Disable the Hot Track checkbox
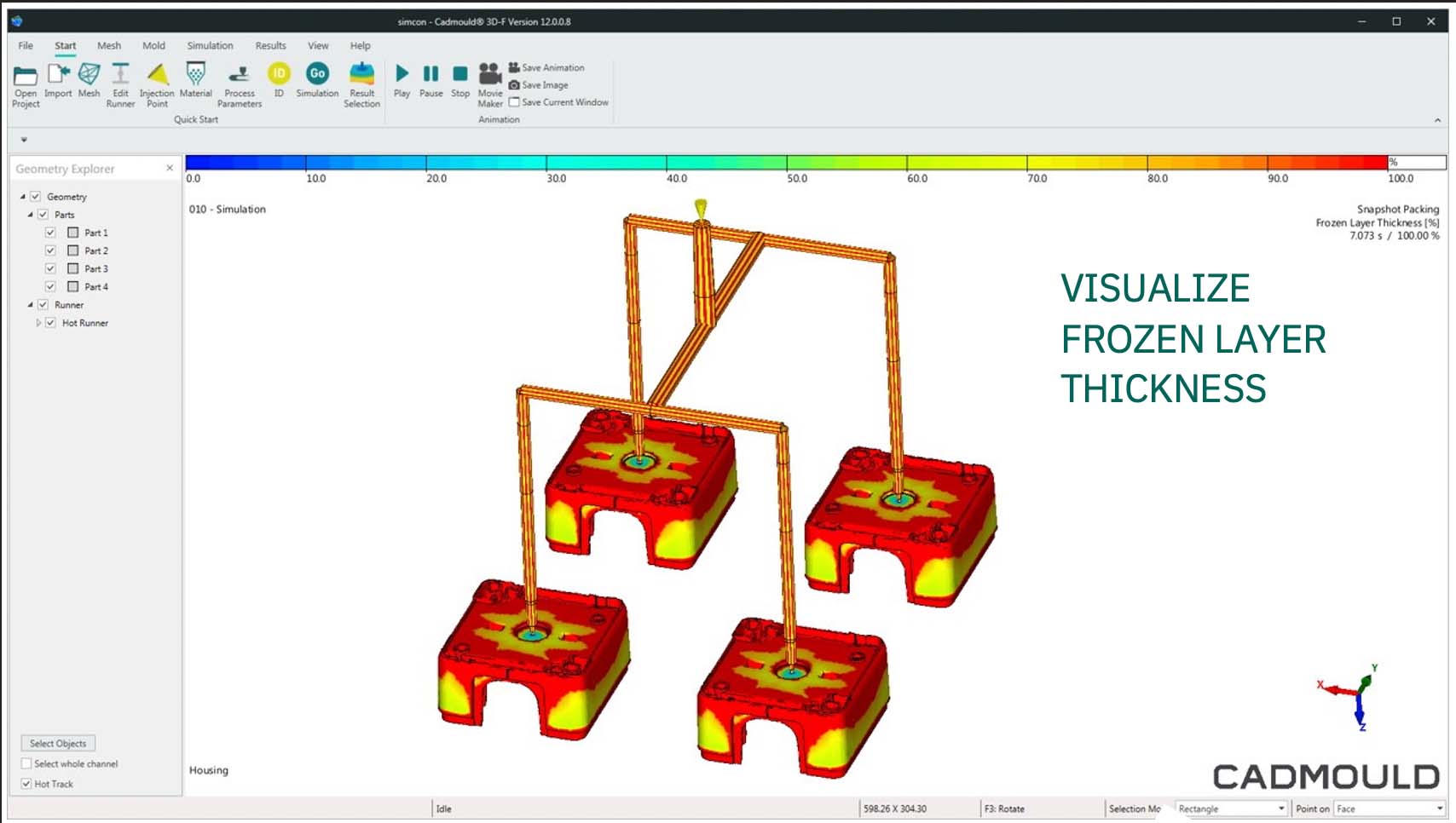The image size is (1456, 823). 26,784
